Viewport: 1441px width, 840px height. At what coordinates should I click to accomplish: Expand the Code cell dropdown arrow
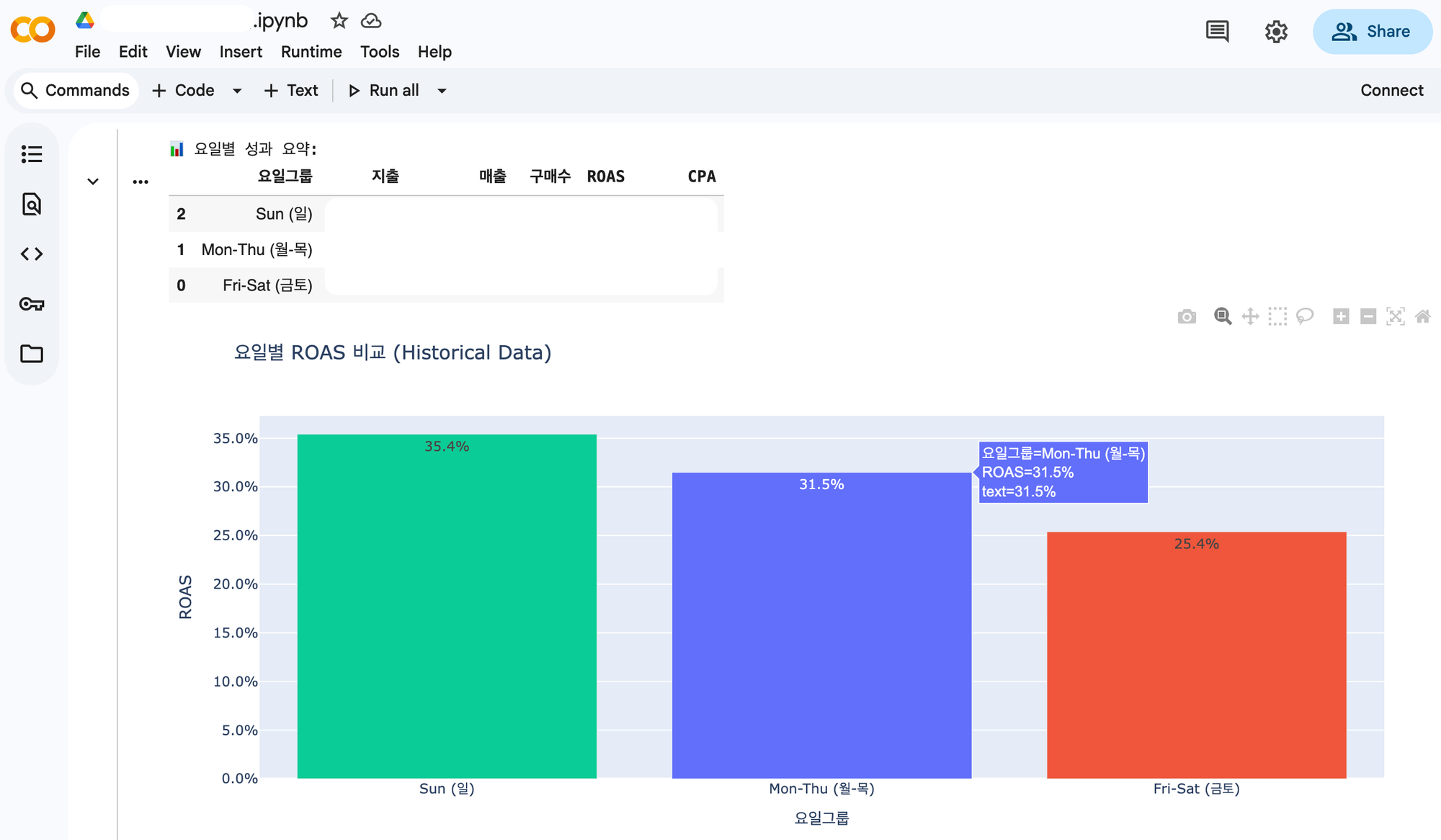click(237, 91)
